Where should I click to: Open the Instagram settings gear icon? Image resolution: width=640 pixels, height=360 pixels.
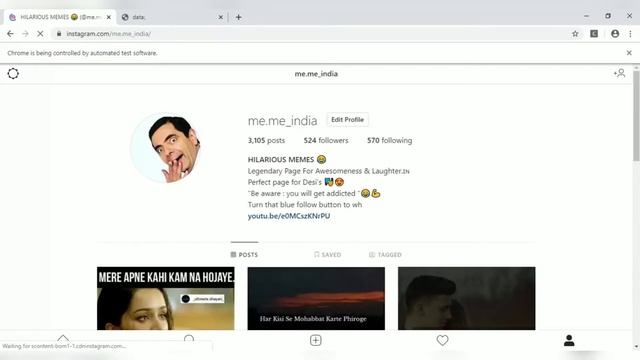coord(13,73)
